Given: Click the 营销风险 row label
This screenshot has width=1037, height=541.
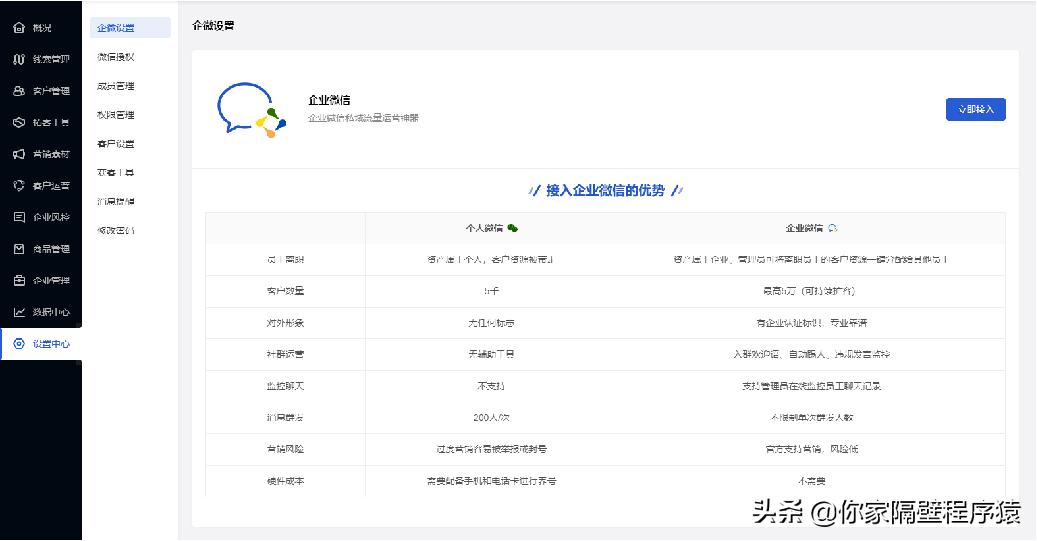Looking at the screenshot, I should [x=285, y=449].
